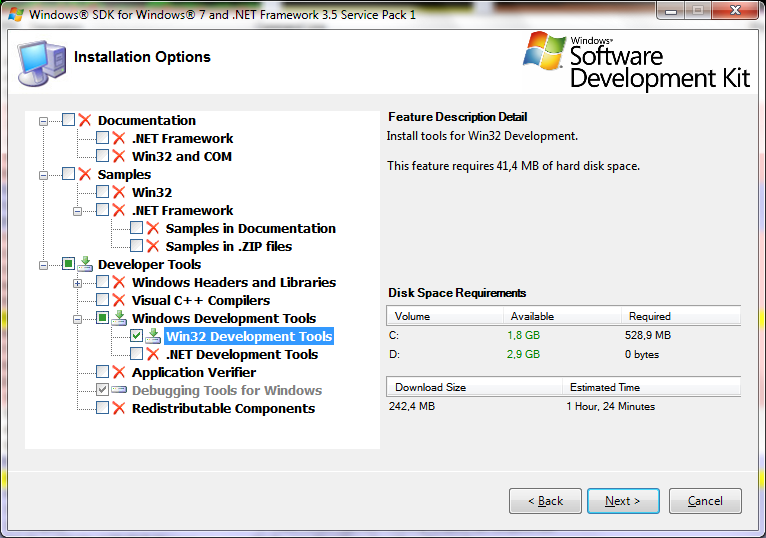Click the Available column header
Screen dimensions: 766x538
click(x=562, y=316)
